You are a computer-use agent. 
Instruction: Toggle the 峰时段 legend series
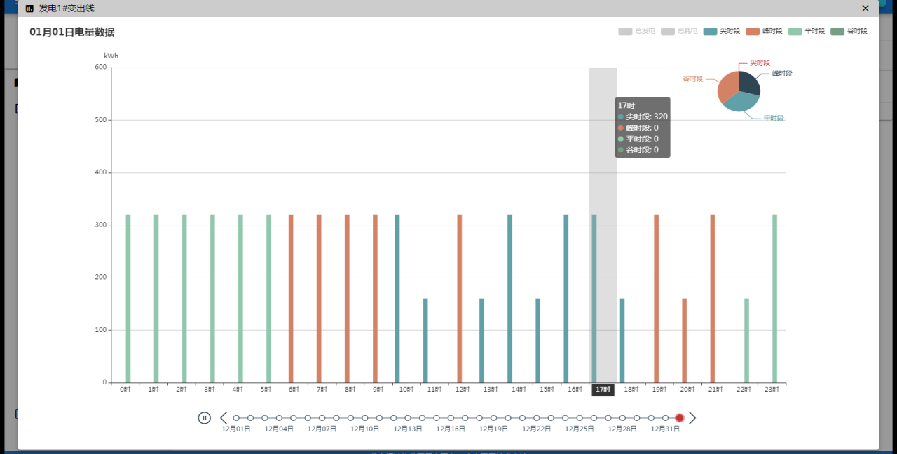(764, 31)
